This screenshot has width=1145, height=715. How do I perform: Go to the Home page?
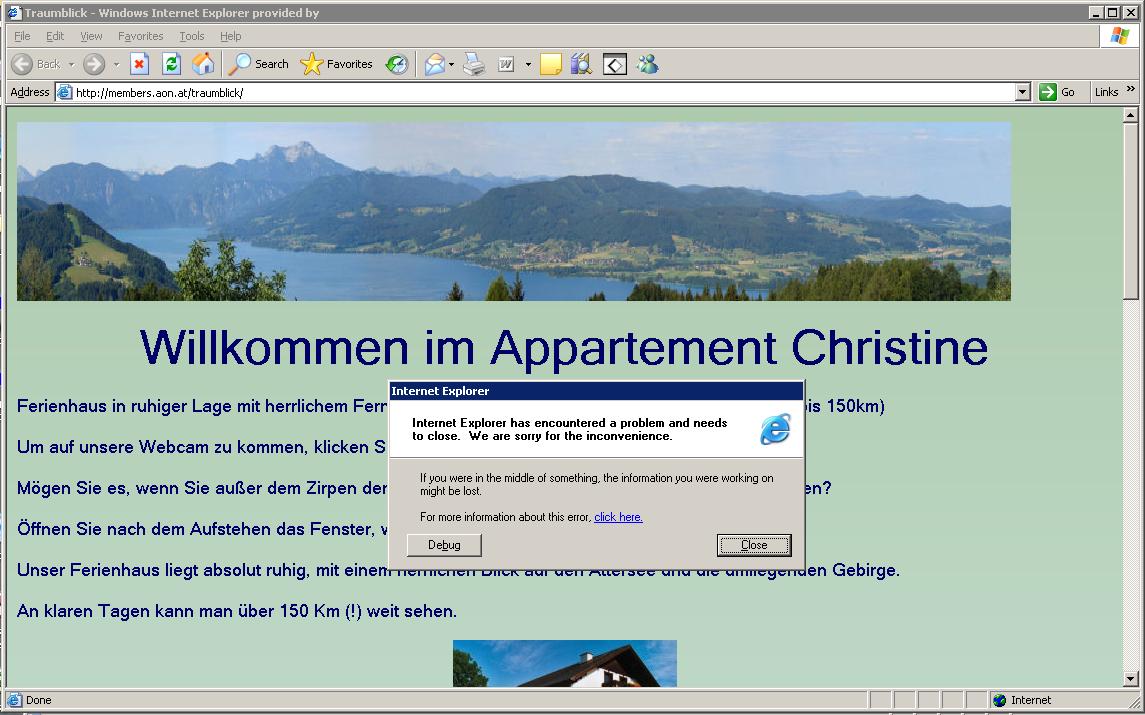click(203, 64)
